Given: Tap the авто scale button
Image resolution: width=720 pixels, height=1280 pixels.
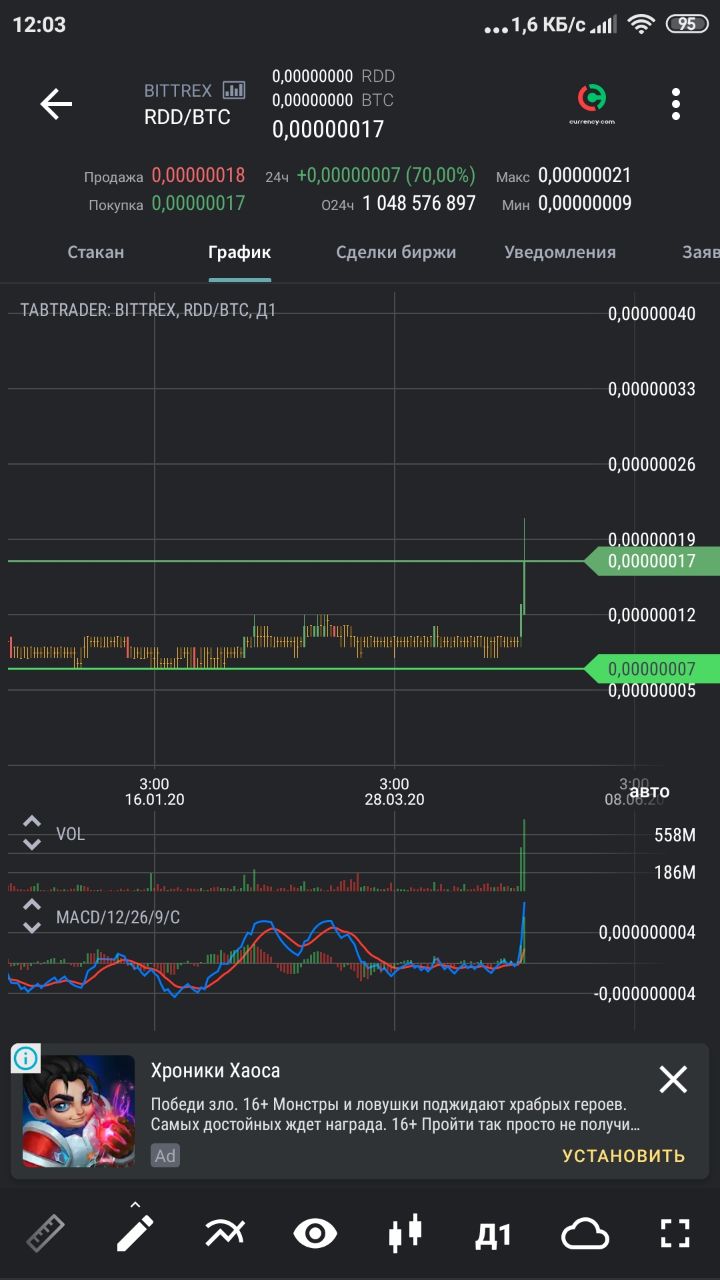Looking at the screenshot, I should [x=649, y=792].
